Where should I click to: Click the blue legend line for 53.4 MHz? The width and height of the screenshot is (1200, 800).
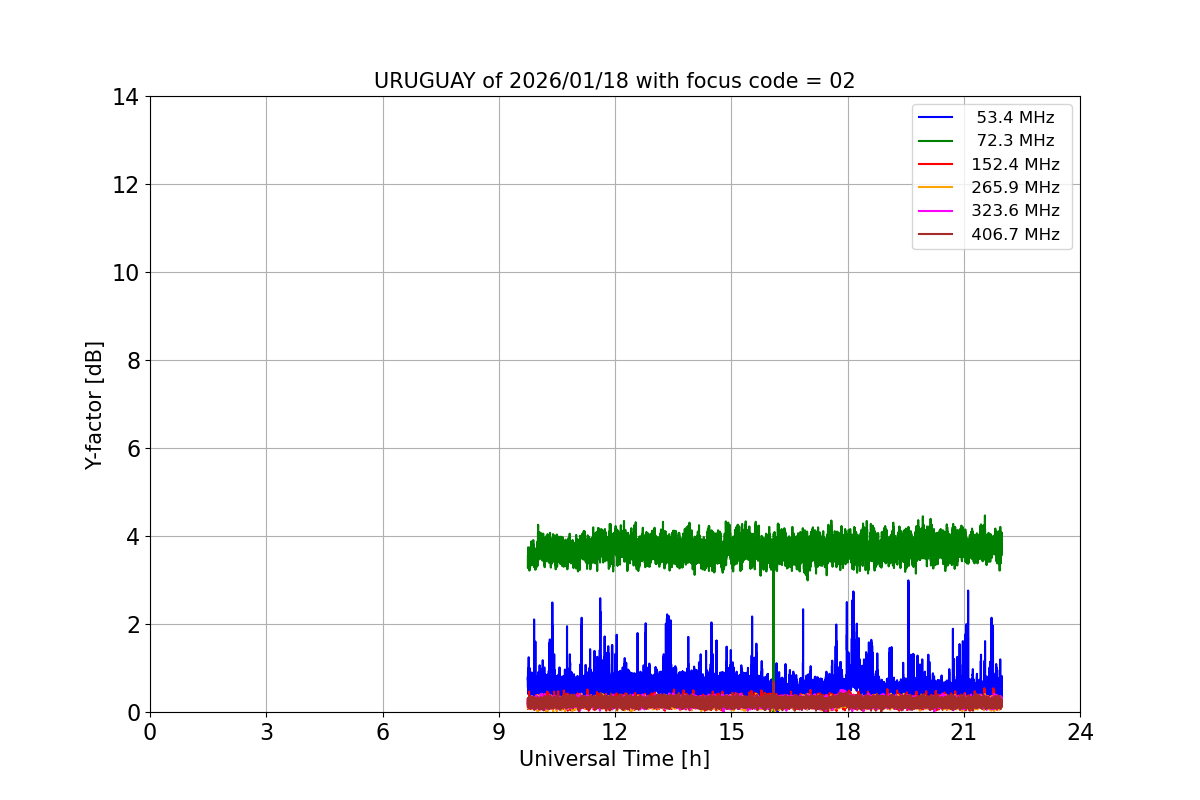[936, 118]
